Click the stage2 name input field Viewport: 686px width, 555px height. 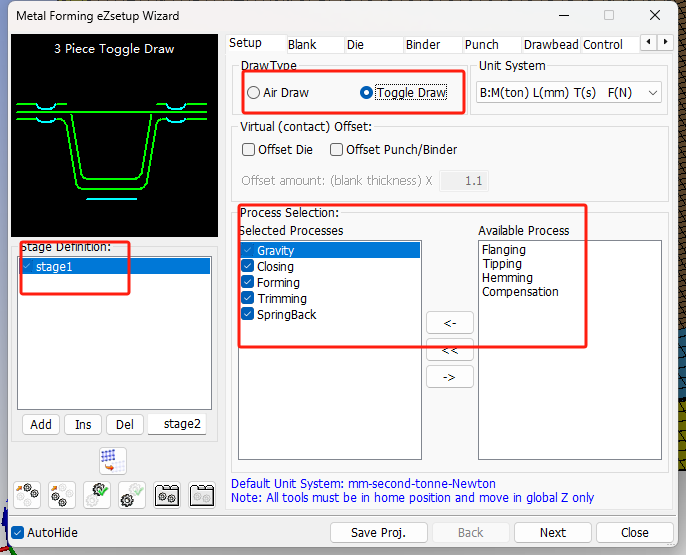[x=177, y=424]
